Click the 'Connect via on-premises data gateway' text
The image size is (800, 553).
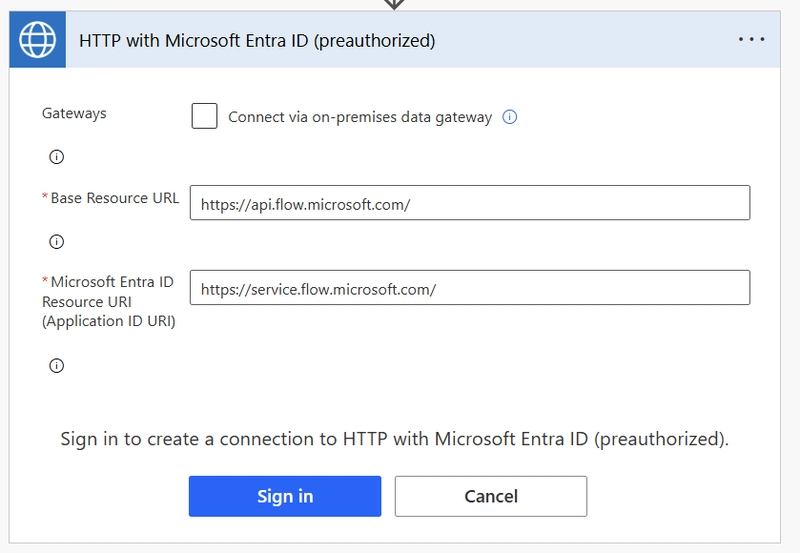[x=360, y=117]
